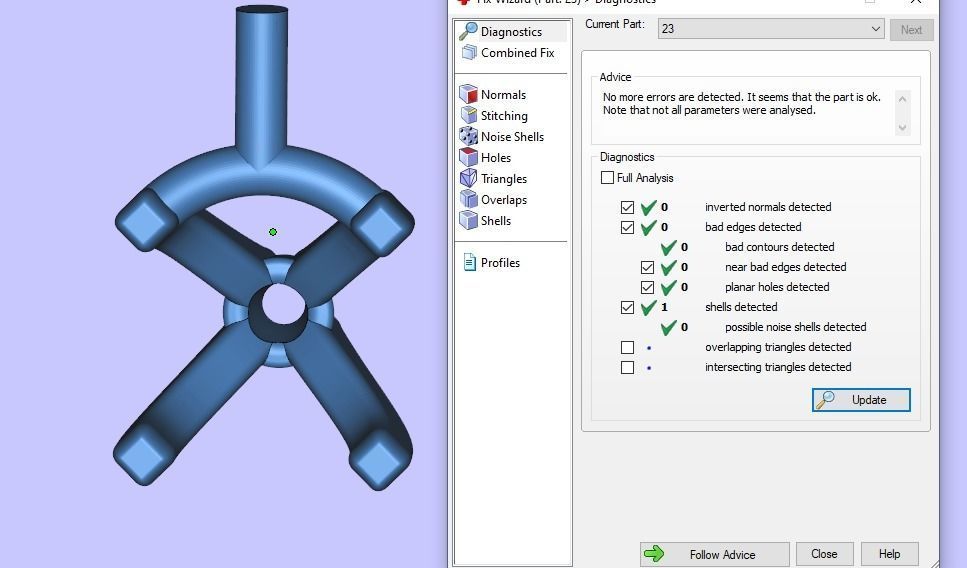Click the green arrow on Follow Advice
This screenshot has height=568, width=967.
coord(654,554)
